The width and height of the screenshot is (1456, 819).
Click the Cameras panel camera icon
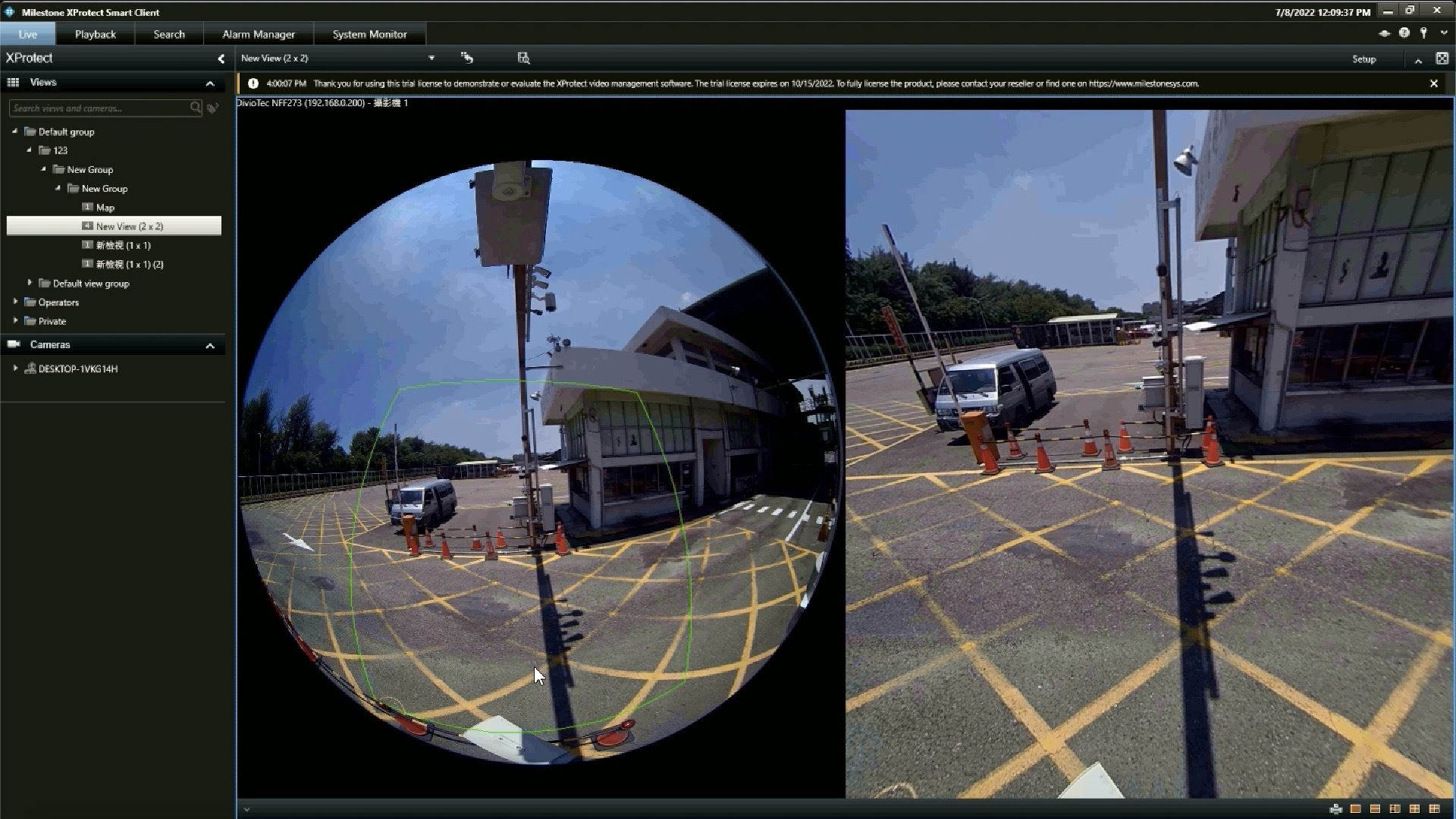tap(14, 344)
